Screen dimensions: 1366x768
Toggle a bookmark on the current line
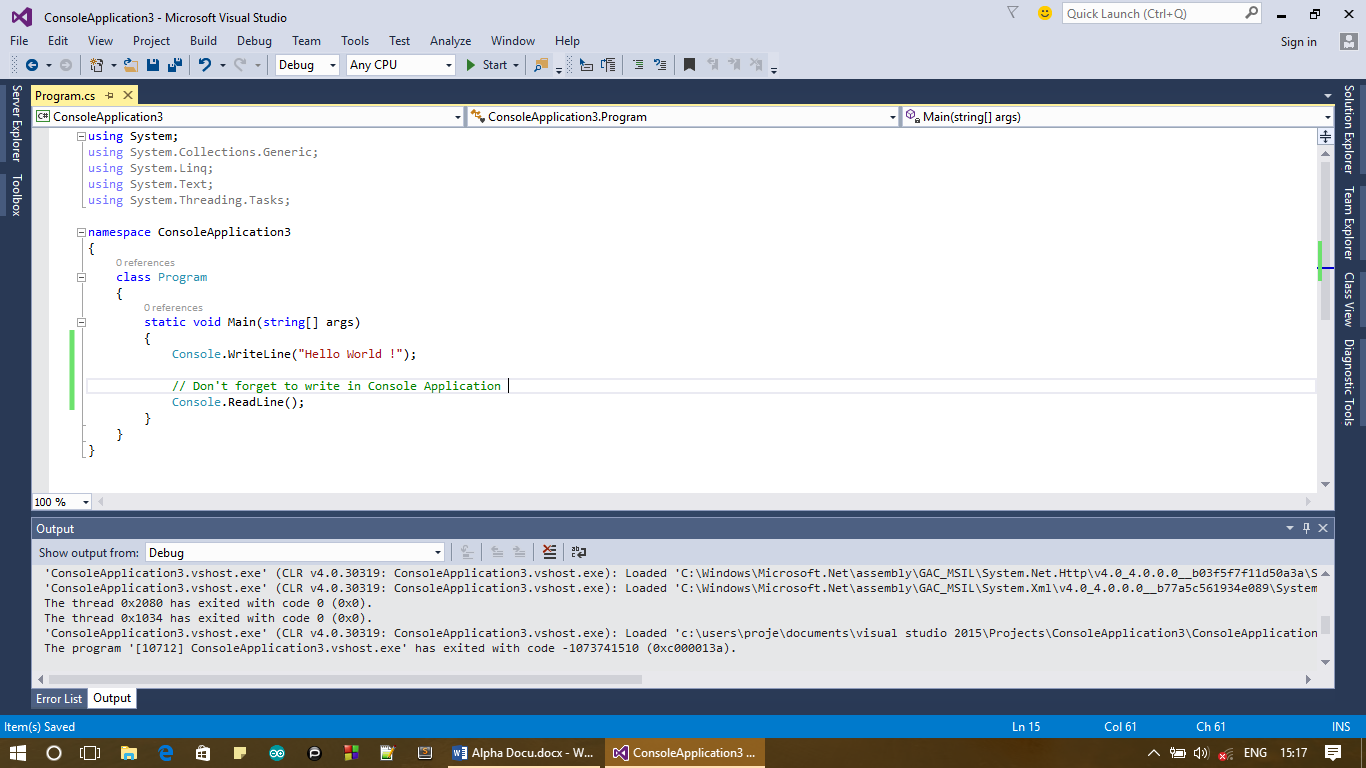[689, 64]
